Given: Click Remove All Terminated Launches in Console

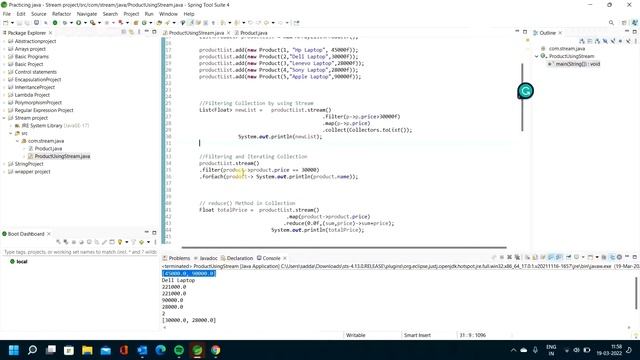Looking at the screenshot, I should point(517,257).
